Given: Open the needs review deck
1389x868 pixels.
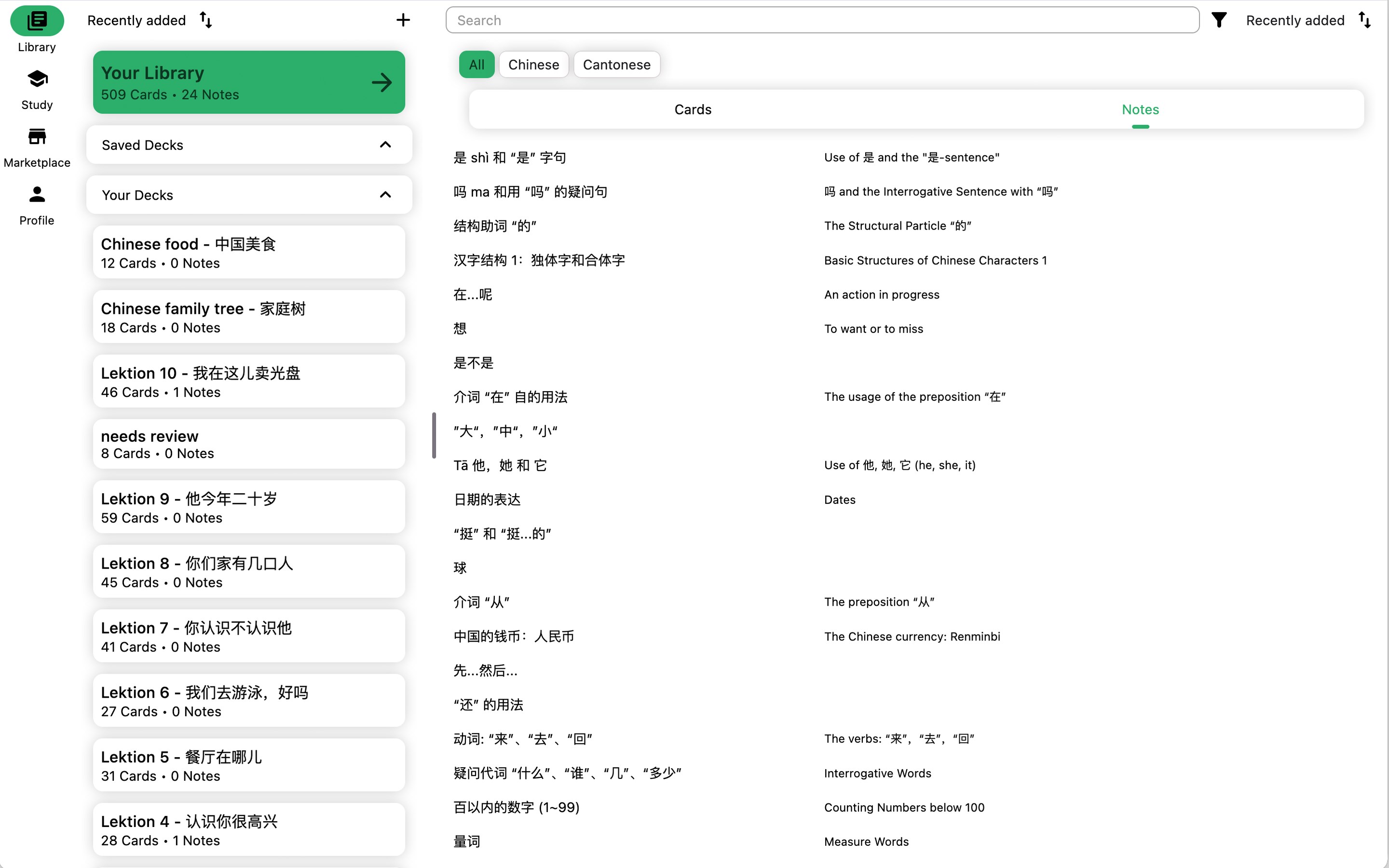Looking at the screenshot, I should click(x=248, y=444).
